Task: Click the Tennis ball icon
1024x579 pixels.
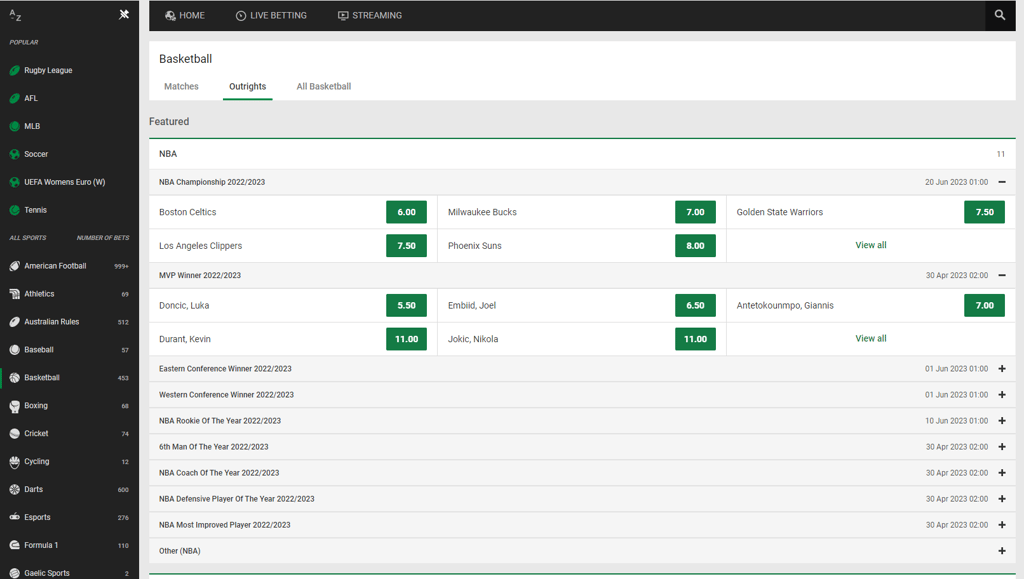Action: click(14, 210)
